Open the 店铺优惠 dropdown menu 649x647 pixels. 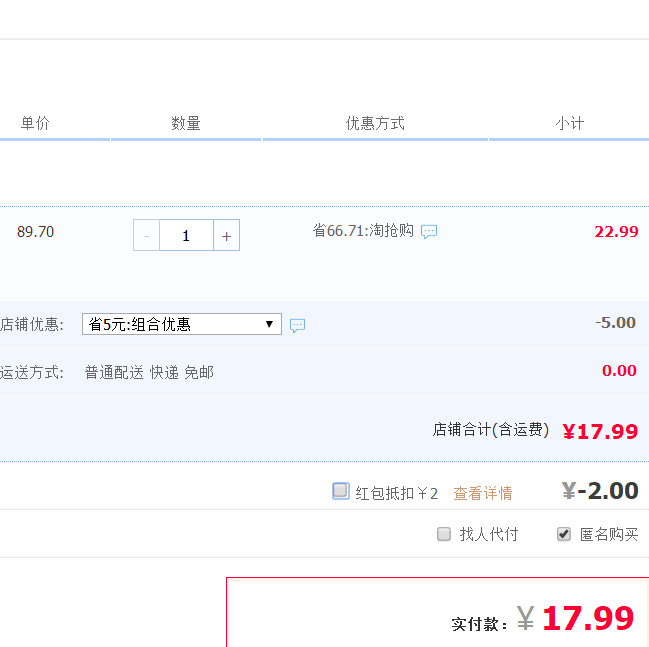182,324
